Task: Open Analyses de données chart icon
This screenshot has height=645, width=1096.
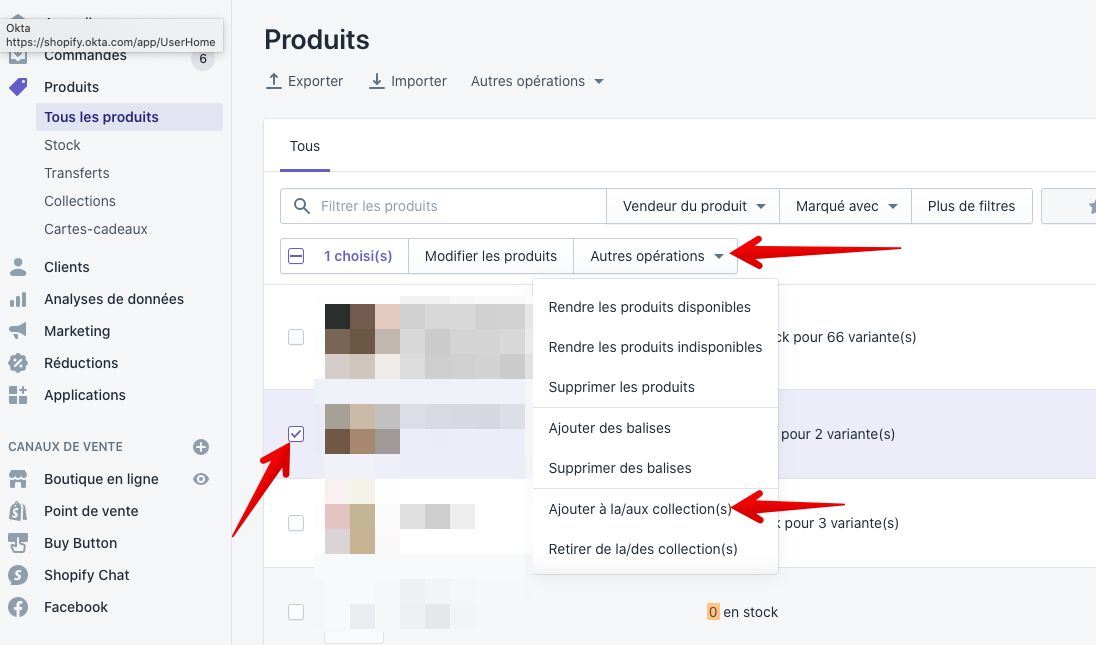Action: coord(18,299)
